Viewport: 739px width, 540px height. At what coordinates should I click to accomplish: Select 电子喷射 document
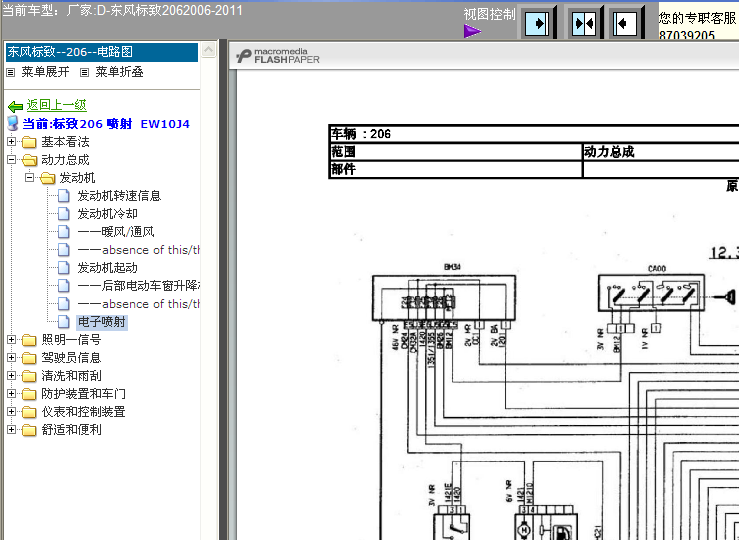pos(102,322)
